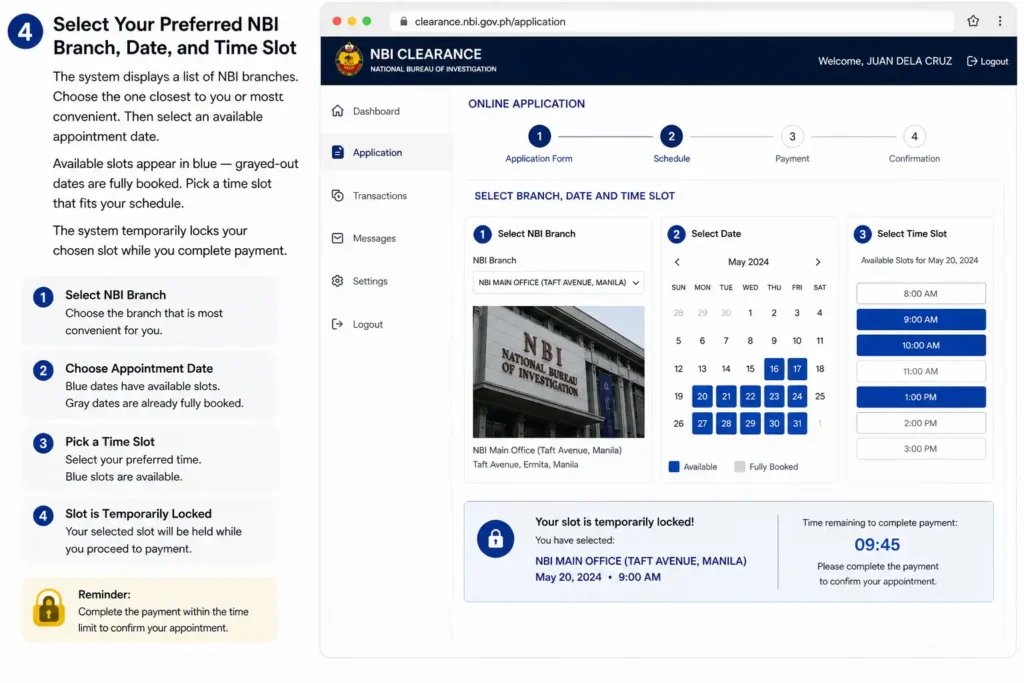This screenshot has height=683, width=1024.
Task: Select the Application document icon in sidebar
Action: tap(337, 152)
